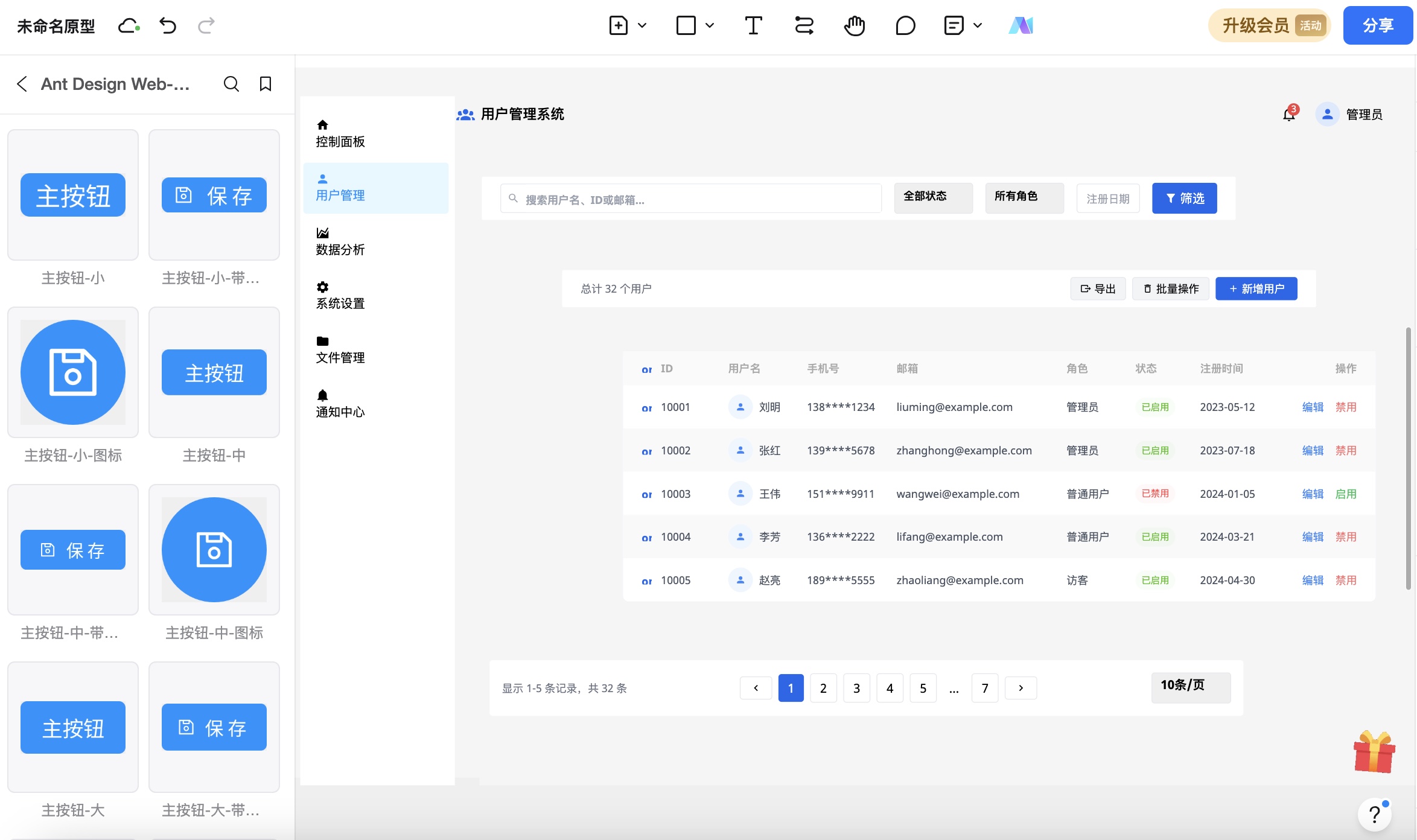Click the user search input field
Screen dimensions: 1417x840
tap(691, 199)
